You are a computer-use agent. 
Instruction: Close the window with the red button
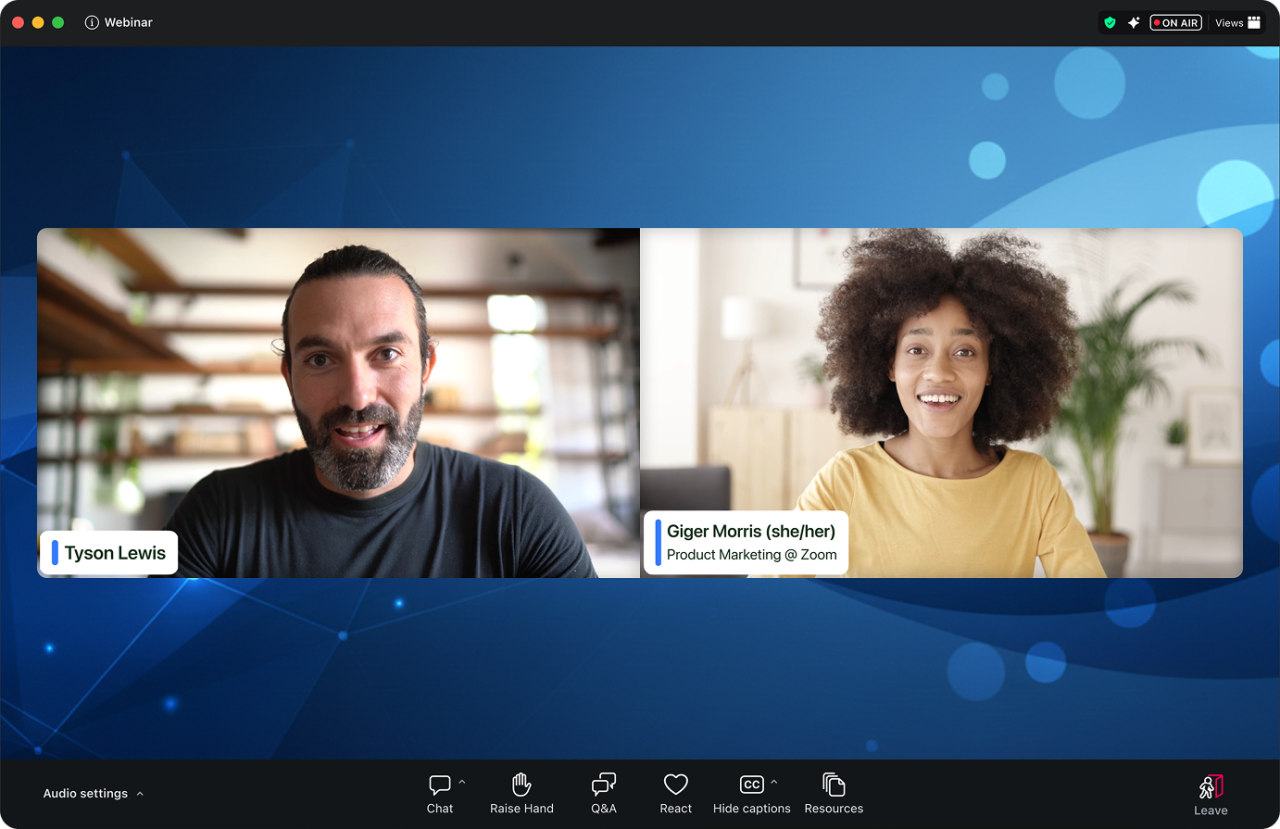tap(18, 22)
